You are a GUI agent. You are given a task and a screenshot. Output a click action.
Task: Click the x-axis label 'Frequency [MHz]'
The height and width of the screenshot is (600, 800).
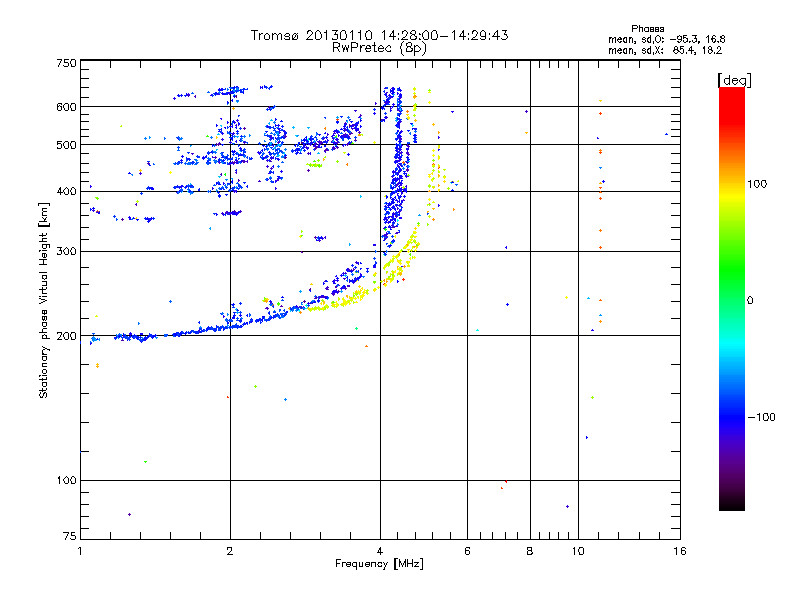pos(379,564)
